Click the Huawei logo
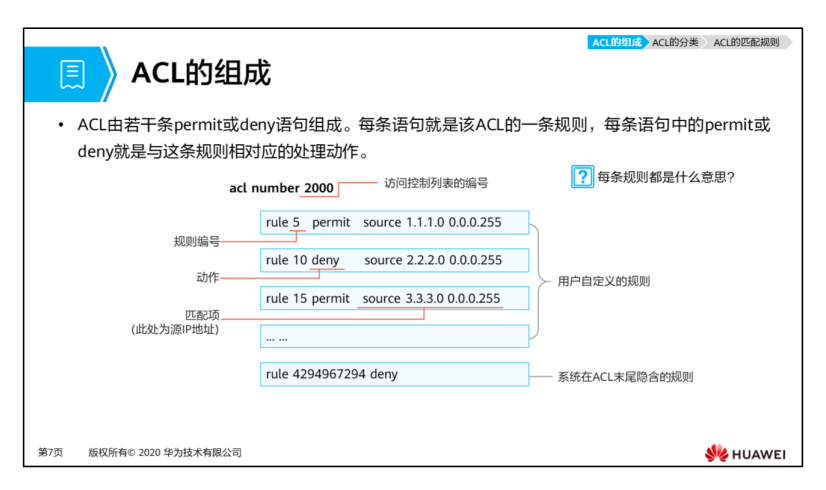Viewport: 826px width, 490px height. pos(745,454)
